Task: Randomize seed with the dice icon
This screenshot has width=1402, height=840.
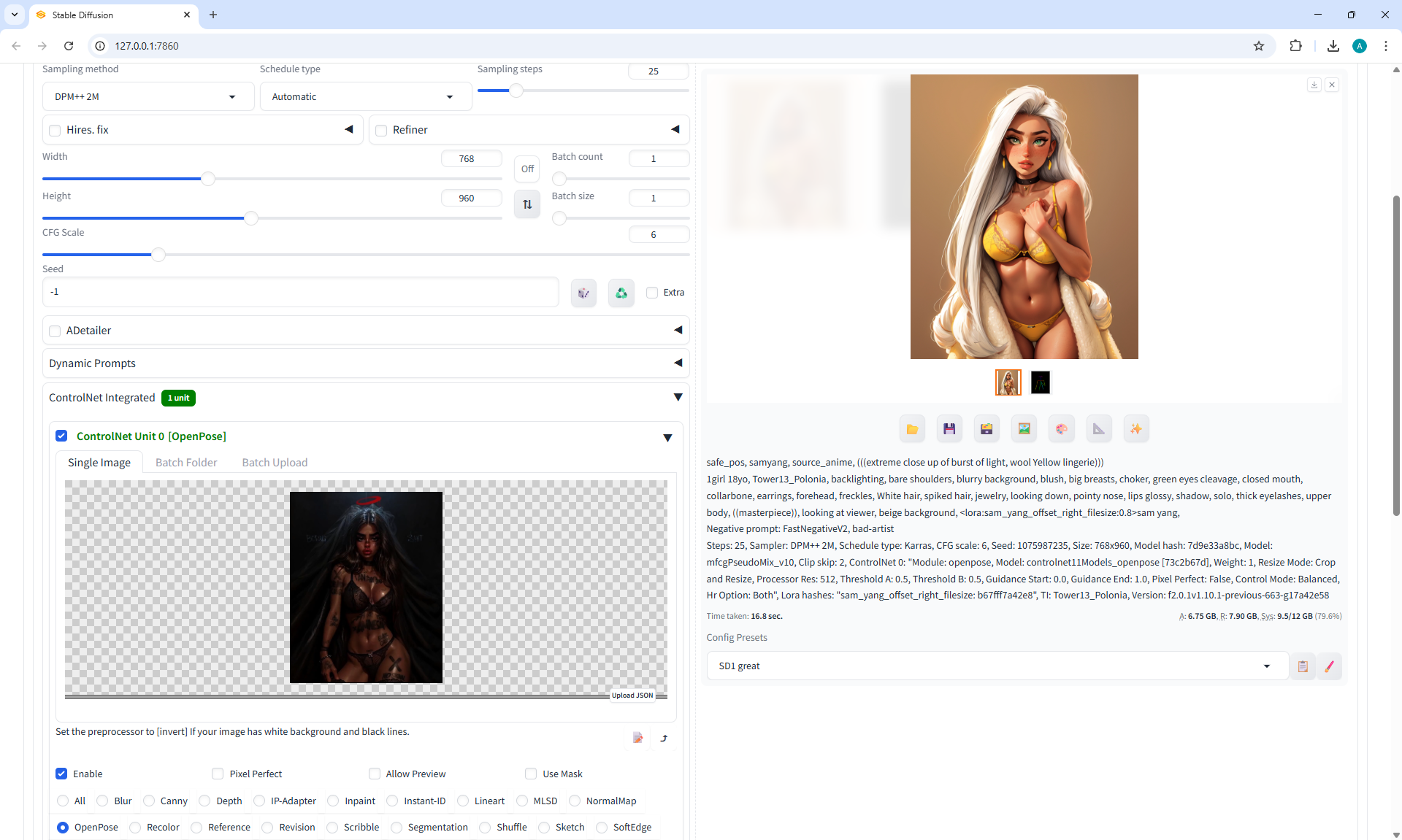Action: [x=583, y=293]
